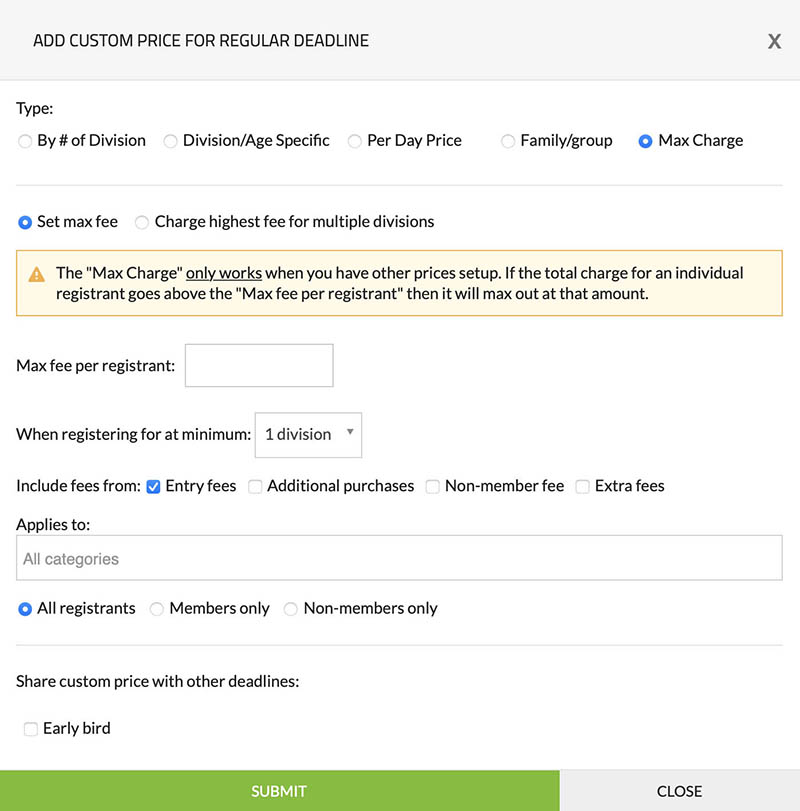This screenshot has height=811, width=800.
Task: Enable Additional purchases checkbox
Action: [256, 487]
